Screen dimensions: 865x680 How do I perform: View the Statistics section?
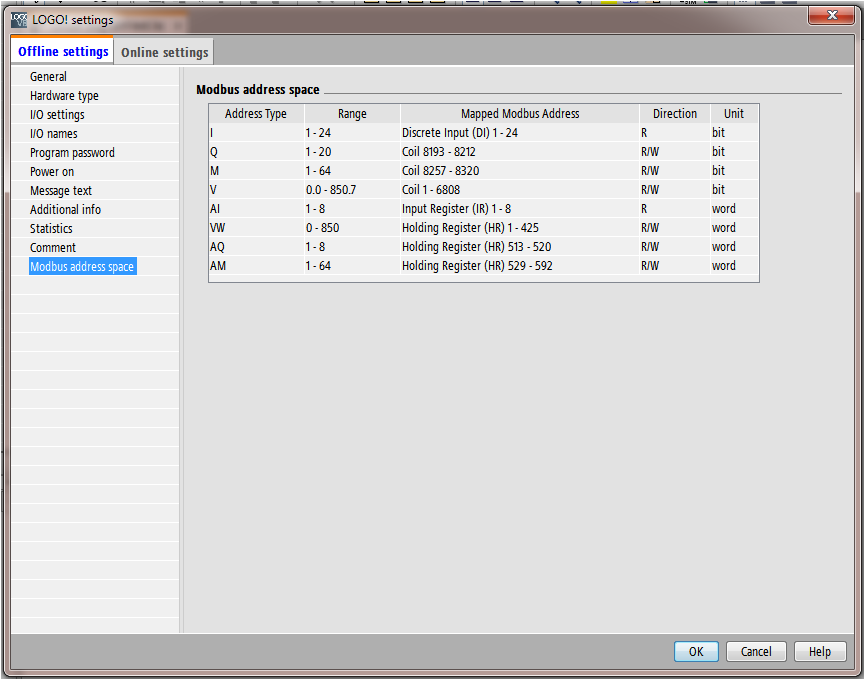(x=51, y=229)
